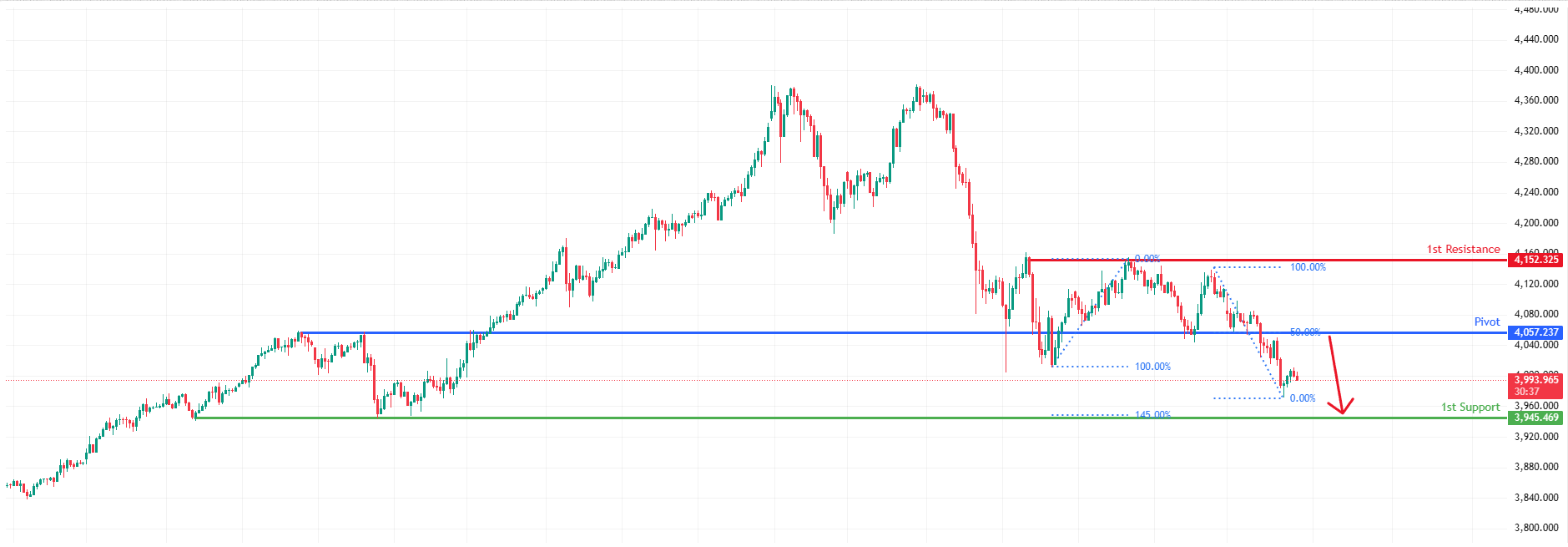Click the blue Pivot price tag 4,057.237

coord(1535,332)
